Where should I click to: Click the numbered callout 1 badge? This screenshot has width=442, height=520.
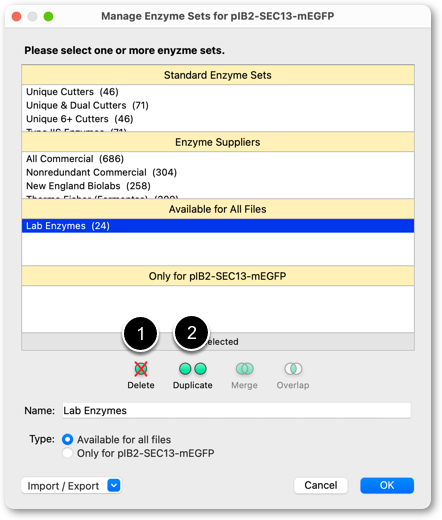tap(140, 334)
